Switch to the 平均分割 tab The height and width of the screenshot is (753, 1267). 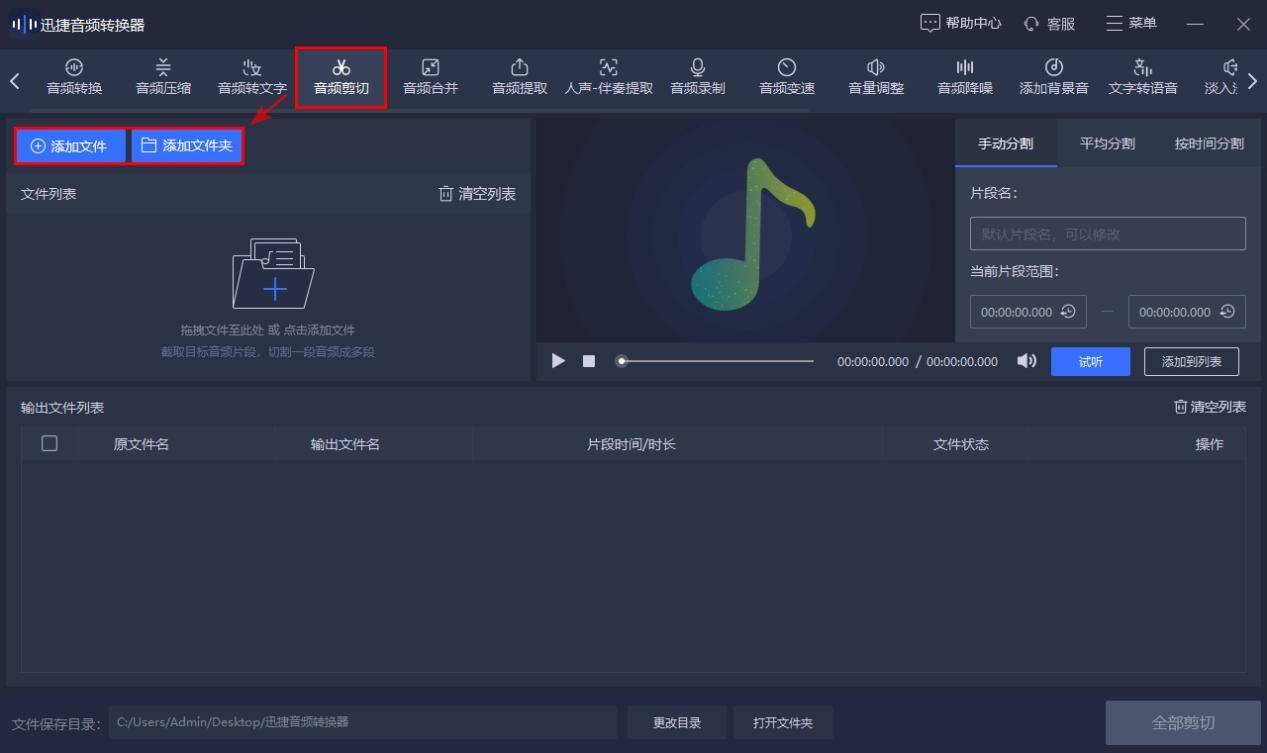point(1107,144)
